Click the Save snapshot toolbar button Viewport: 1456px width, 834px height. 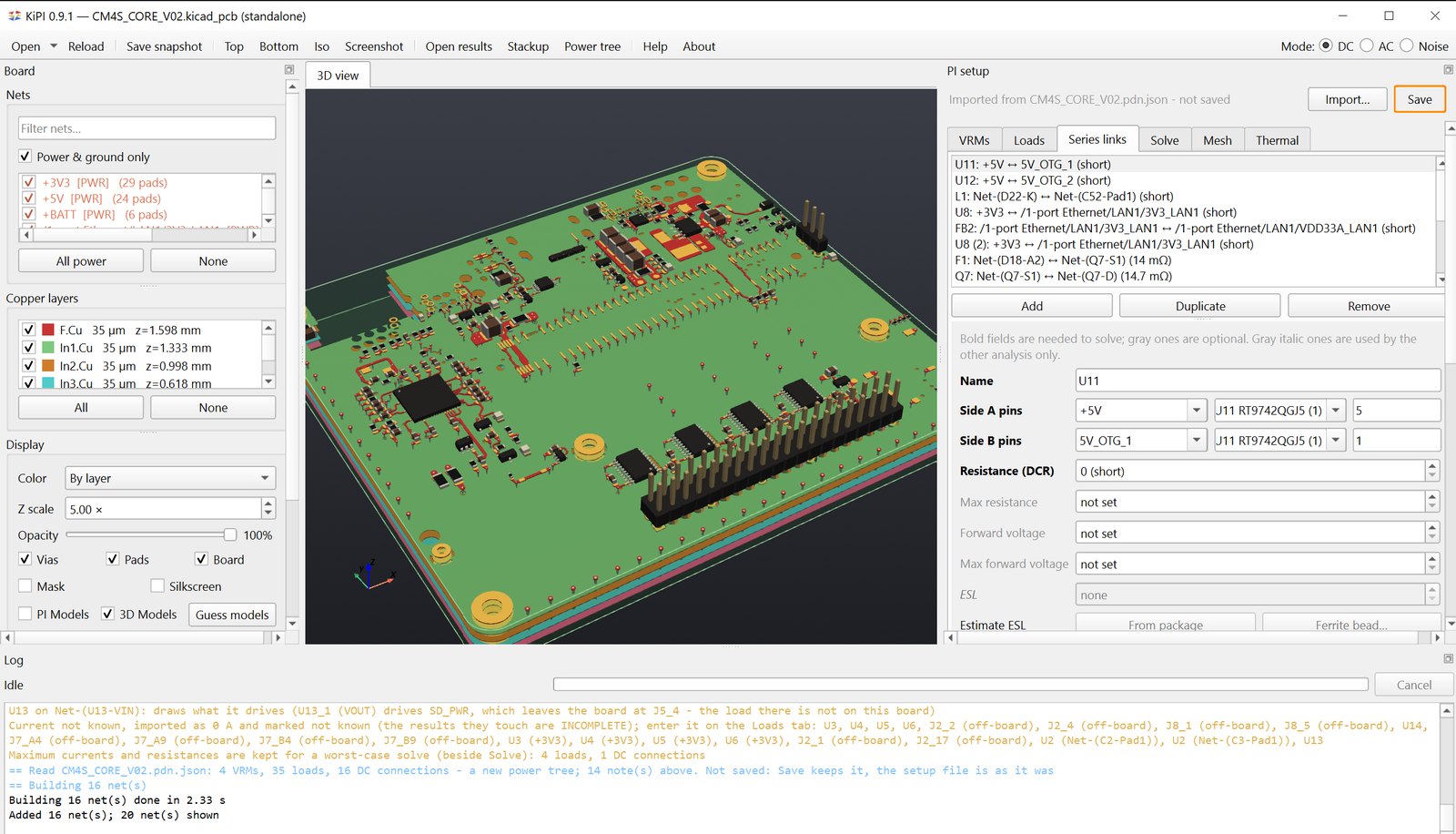[164, 46]
